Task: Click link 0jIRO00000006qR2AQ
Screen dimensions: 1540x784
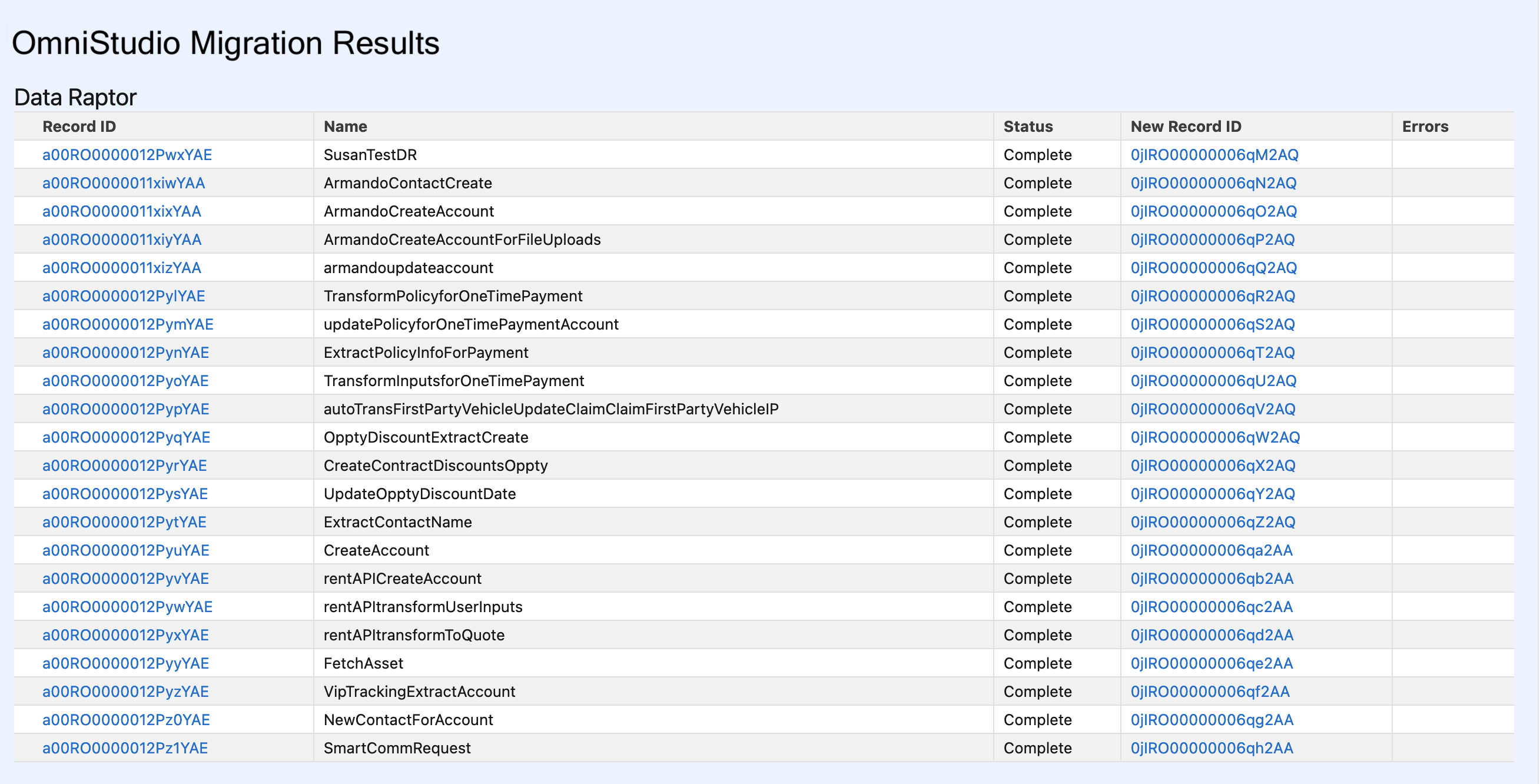Action: point(1213,296)
